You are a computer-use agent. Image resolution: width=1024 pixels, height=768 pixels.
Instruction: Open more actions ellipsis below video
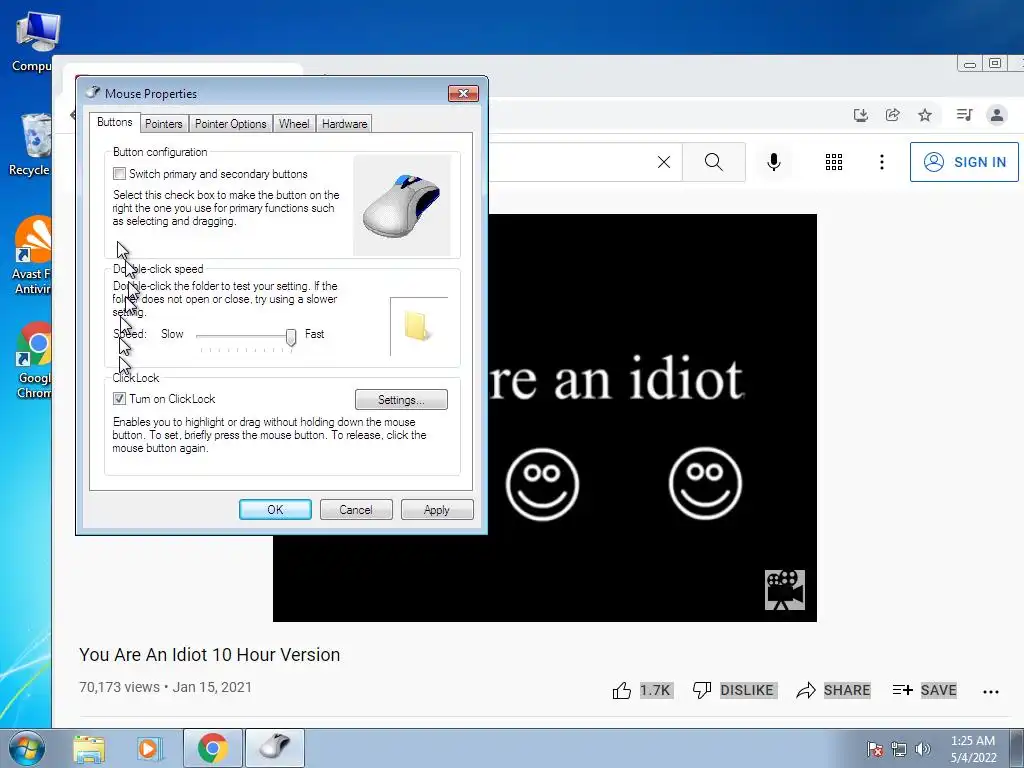point(991,692)
